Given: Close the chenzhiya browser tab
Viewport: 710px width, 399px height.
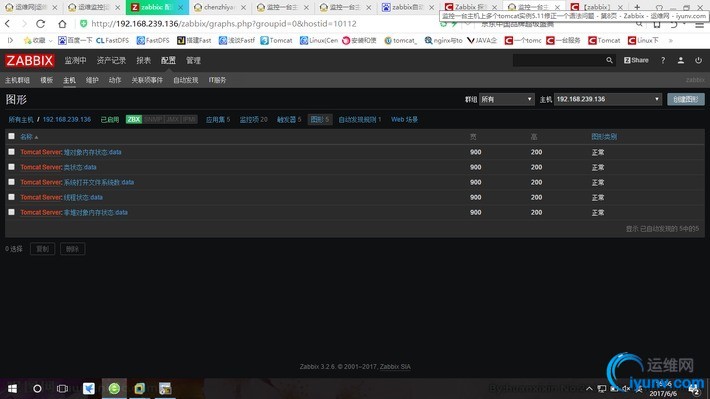Looking at the screenshot, I should [243, 7].
